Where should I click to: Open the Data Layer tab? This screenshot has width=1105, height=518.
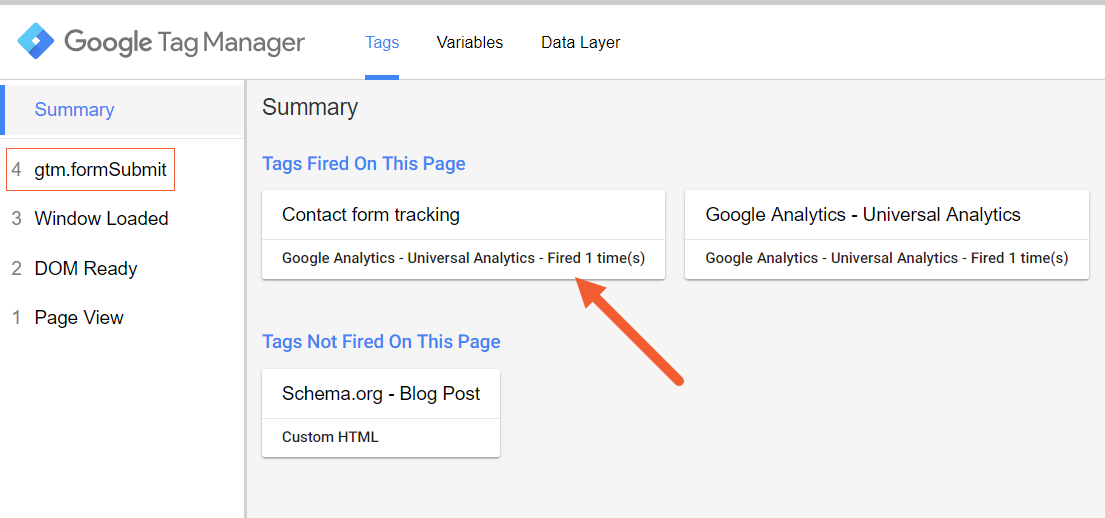coord(581,42)
